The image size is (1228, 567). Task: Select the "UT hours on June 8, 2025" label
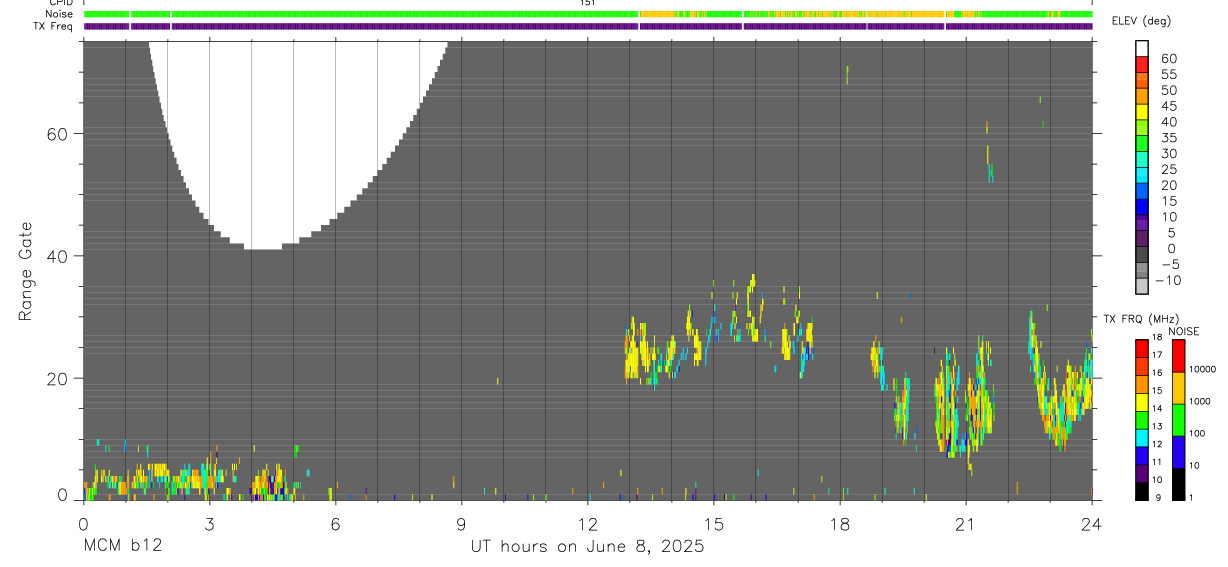coord(587,547)
